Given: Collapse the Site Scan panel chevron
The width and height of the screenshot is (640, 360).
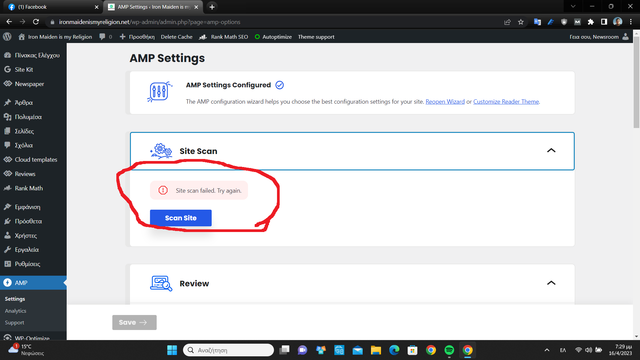Looking at the screenshot, I should pyautogui.click(x=551, y=151).
